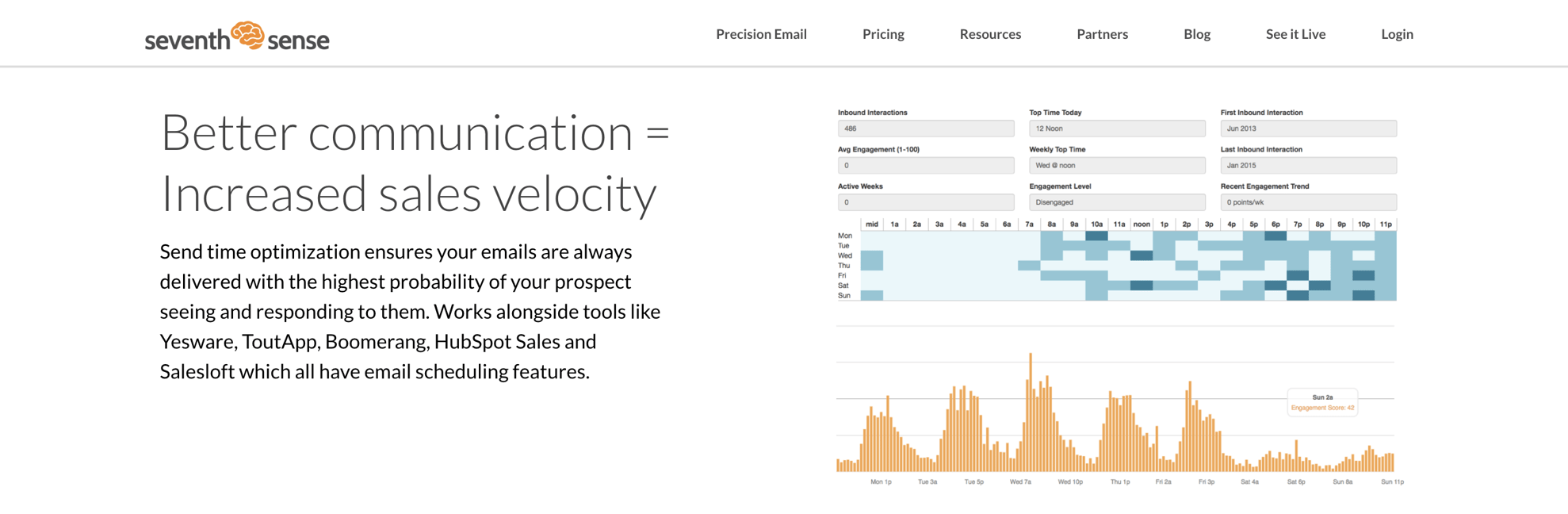The image size is (1568, 514).
Task: Navigate to the Partners page
Action: [x=1102, y=34]
